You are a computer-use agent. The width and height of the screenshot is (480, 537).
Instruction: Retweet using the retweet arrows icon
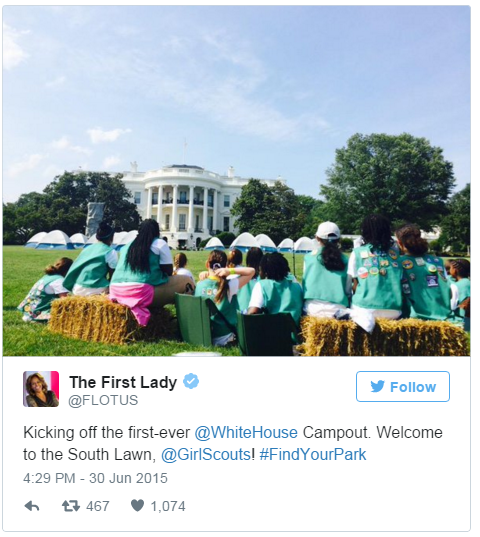click(x=71, y=506)
